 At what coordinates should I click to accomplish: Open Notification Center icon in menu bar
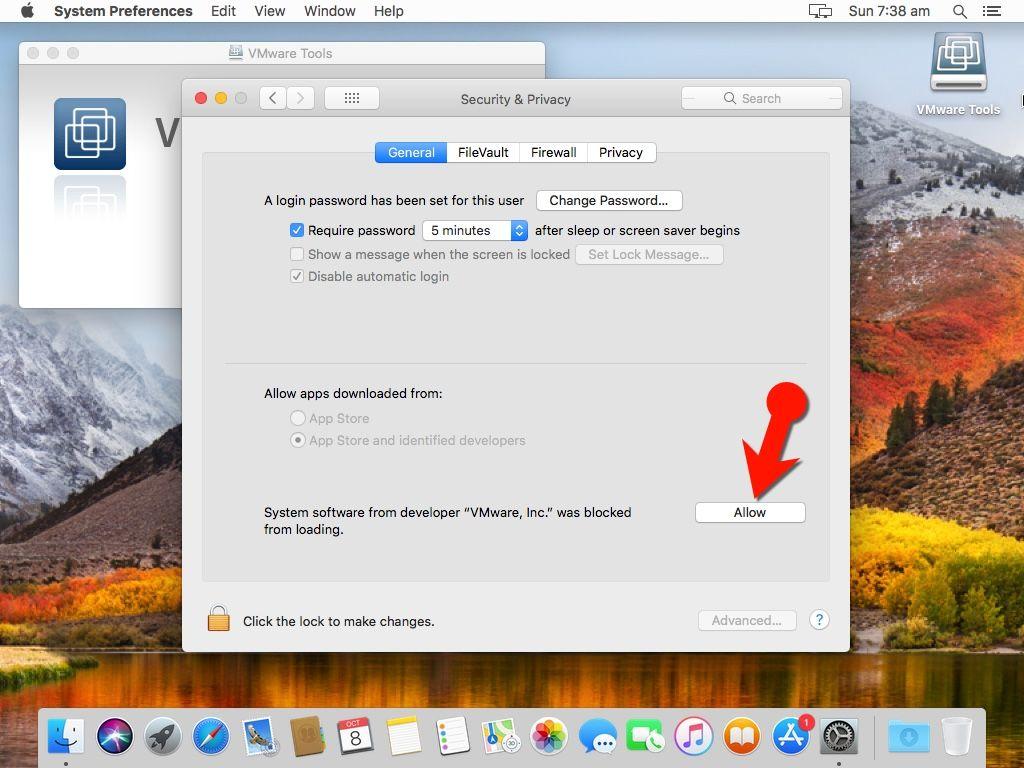point(991,11)
